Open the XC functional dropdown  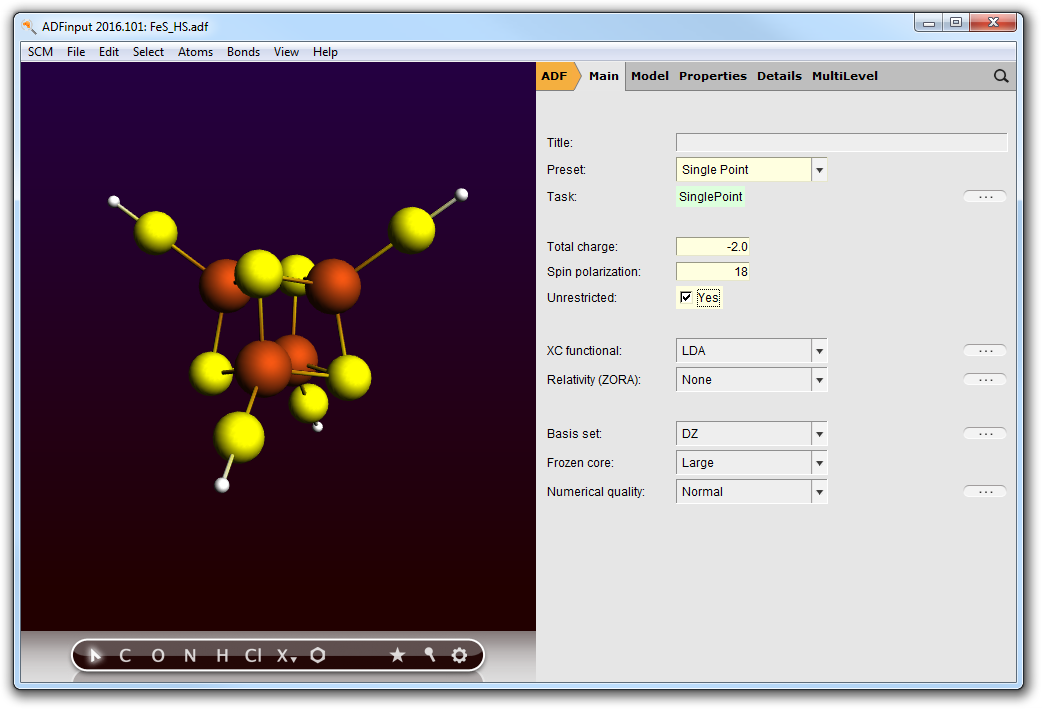(819, 351)
